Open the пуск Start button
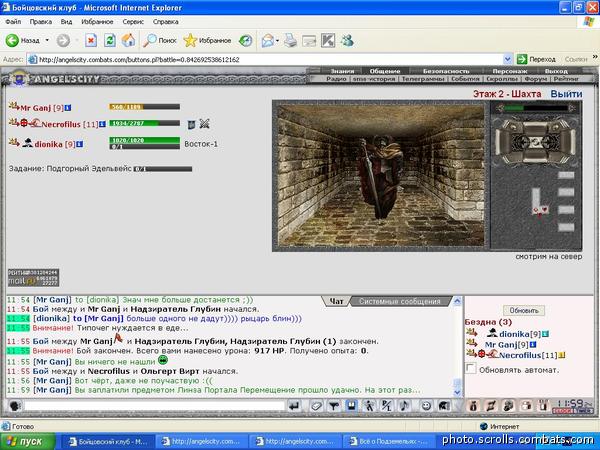The height and width of the screenshot is (450, 600). point(28,441)
